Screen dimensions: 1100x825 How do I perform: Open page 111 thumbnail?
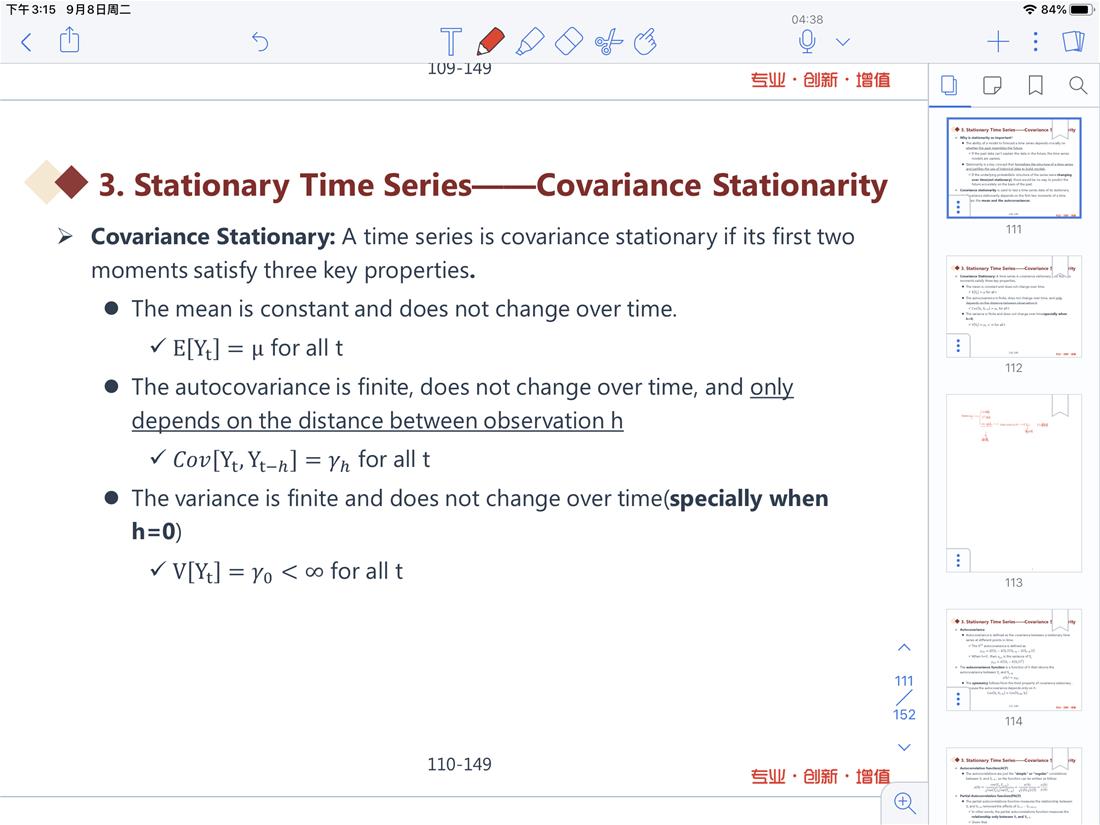[1014, 168]
